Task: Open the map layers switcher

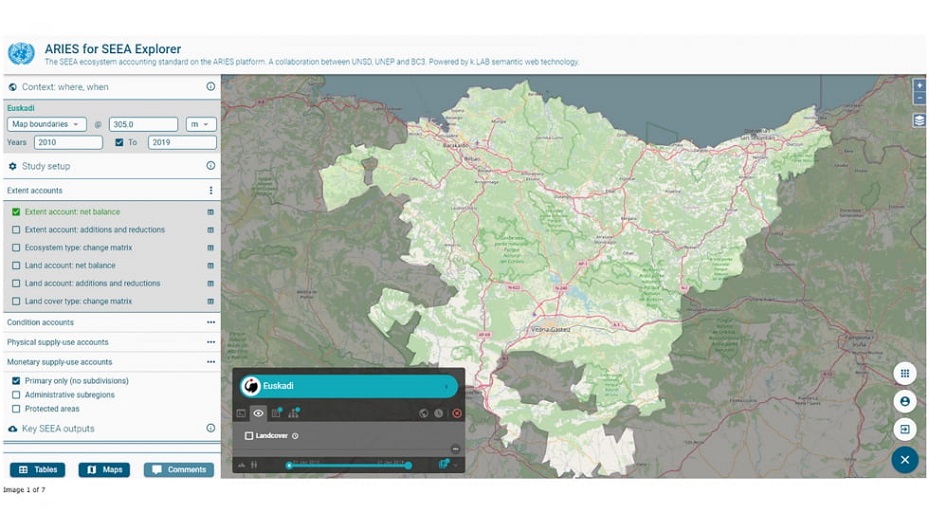Action: (x=919, y=120)
